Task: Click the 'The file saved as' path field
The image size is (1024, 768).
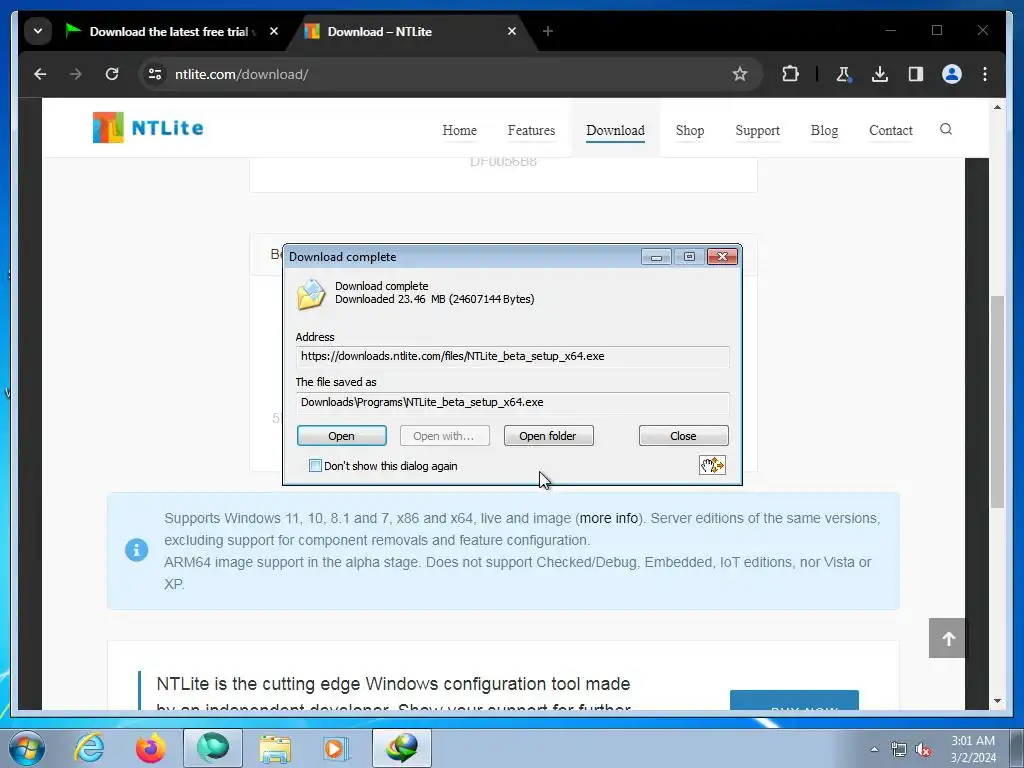Action: 513,402
